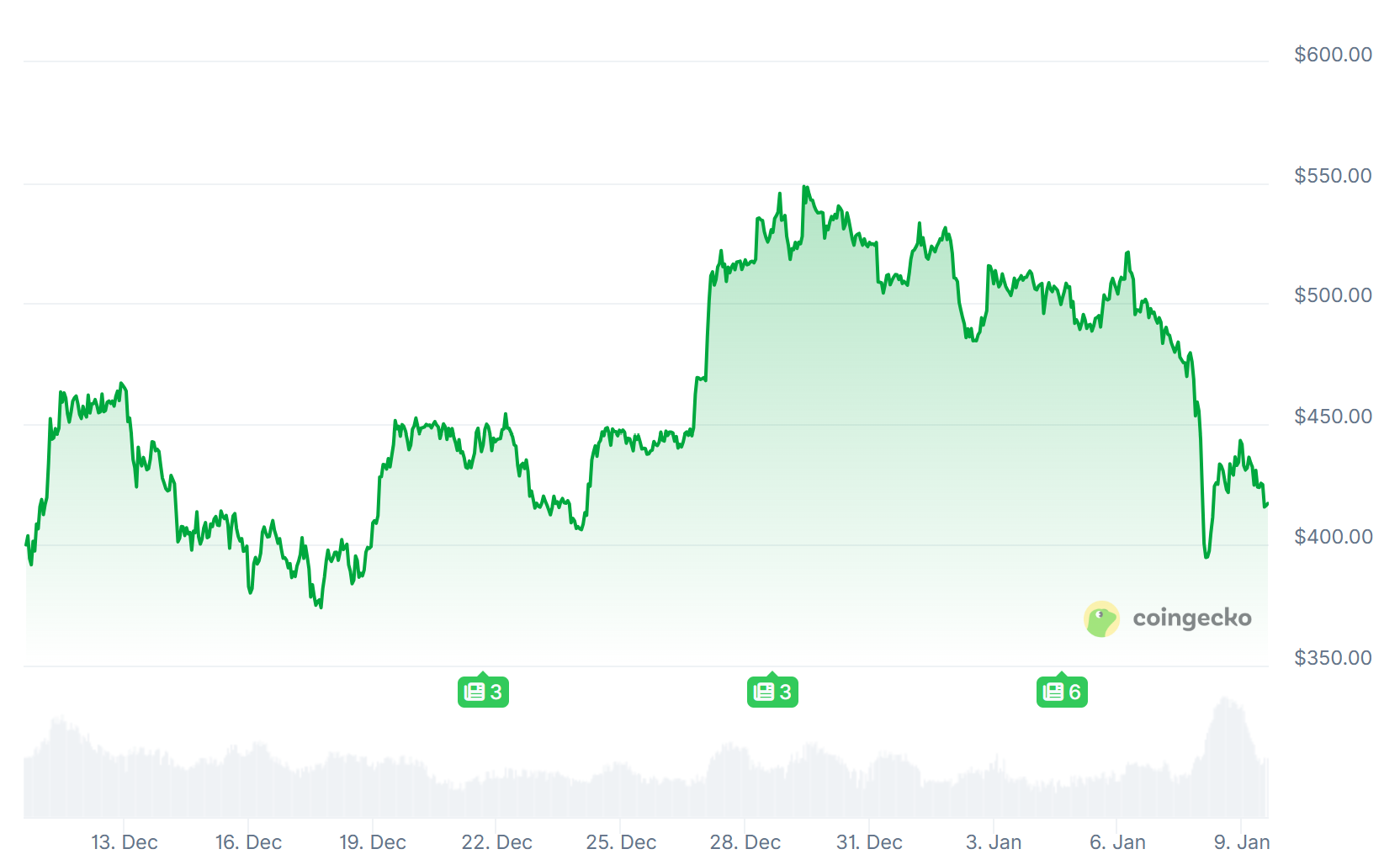The image size is (1400, 865).
Task: Click the $600.00 price axis label
Action: (x=1333, y=55)
